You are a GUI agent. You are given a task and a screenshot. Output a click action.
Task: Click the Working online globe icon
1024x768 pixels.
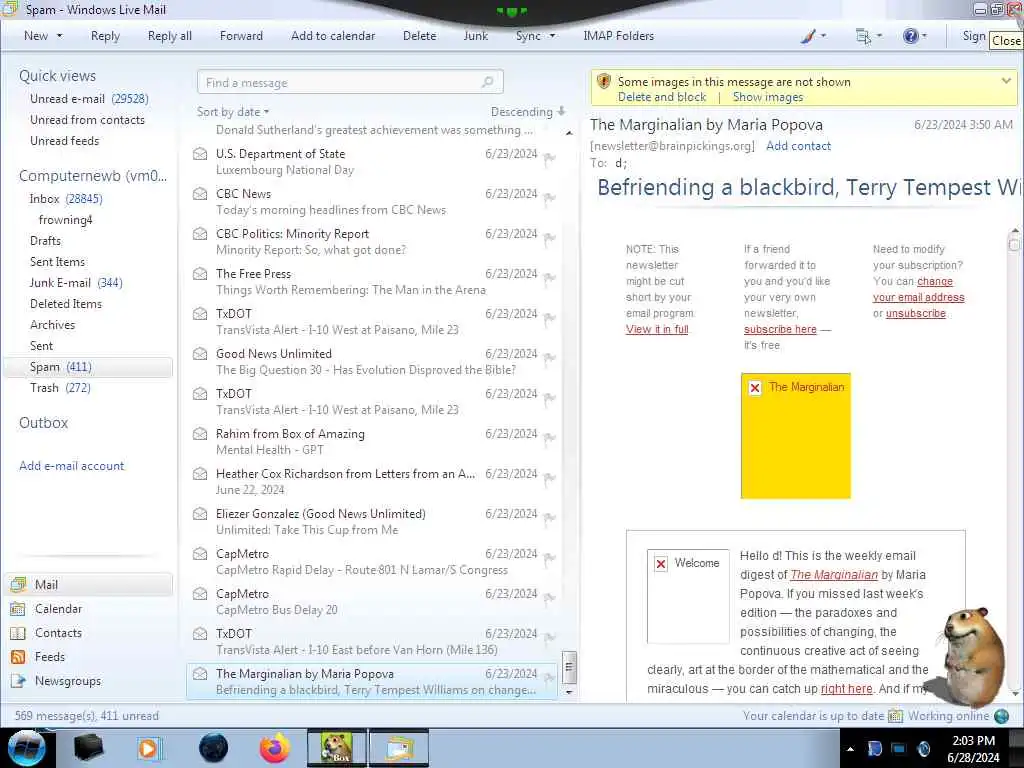point(1001,716)
